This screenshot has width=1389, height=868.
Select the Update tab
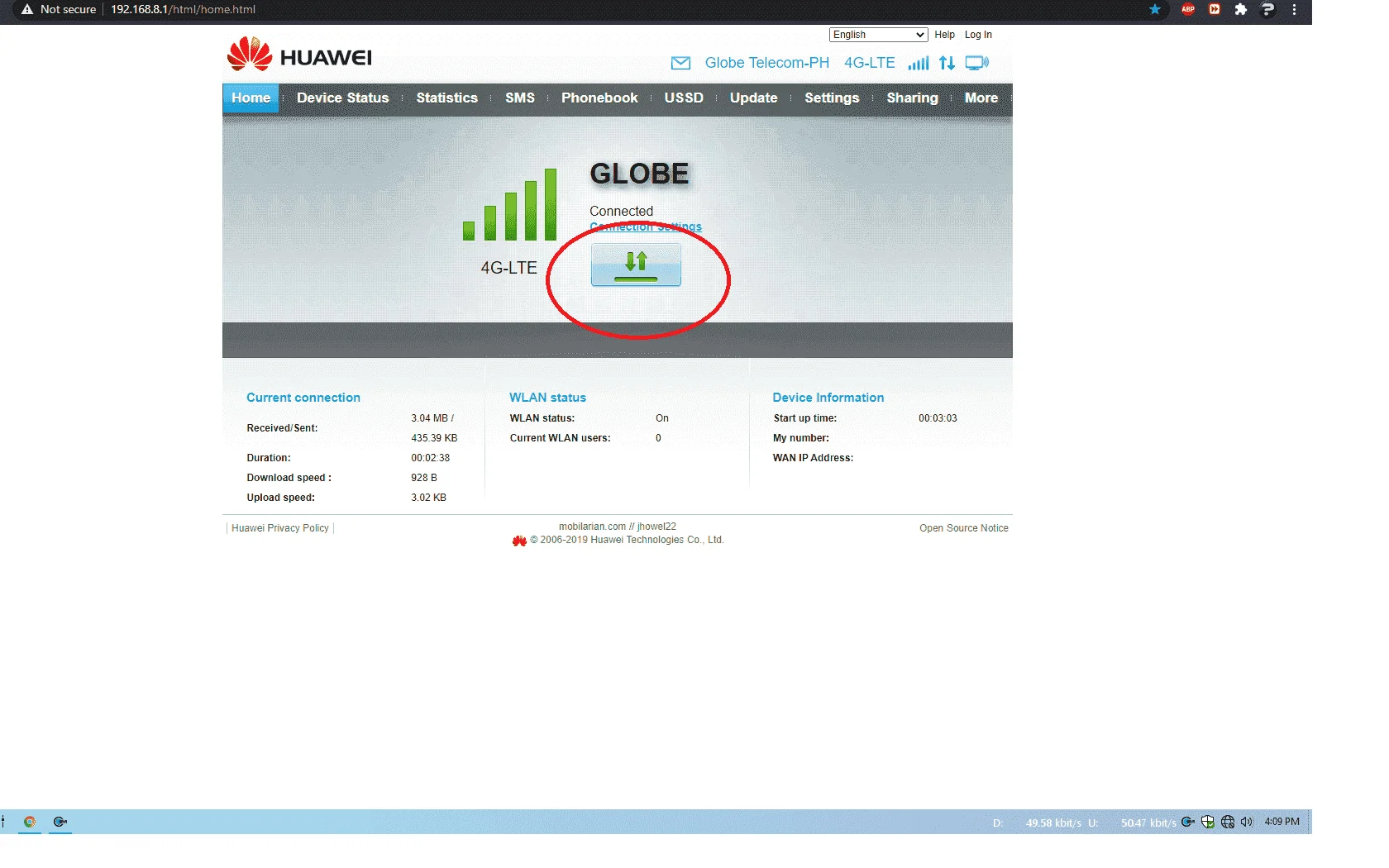pos(753,98)
